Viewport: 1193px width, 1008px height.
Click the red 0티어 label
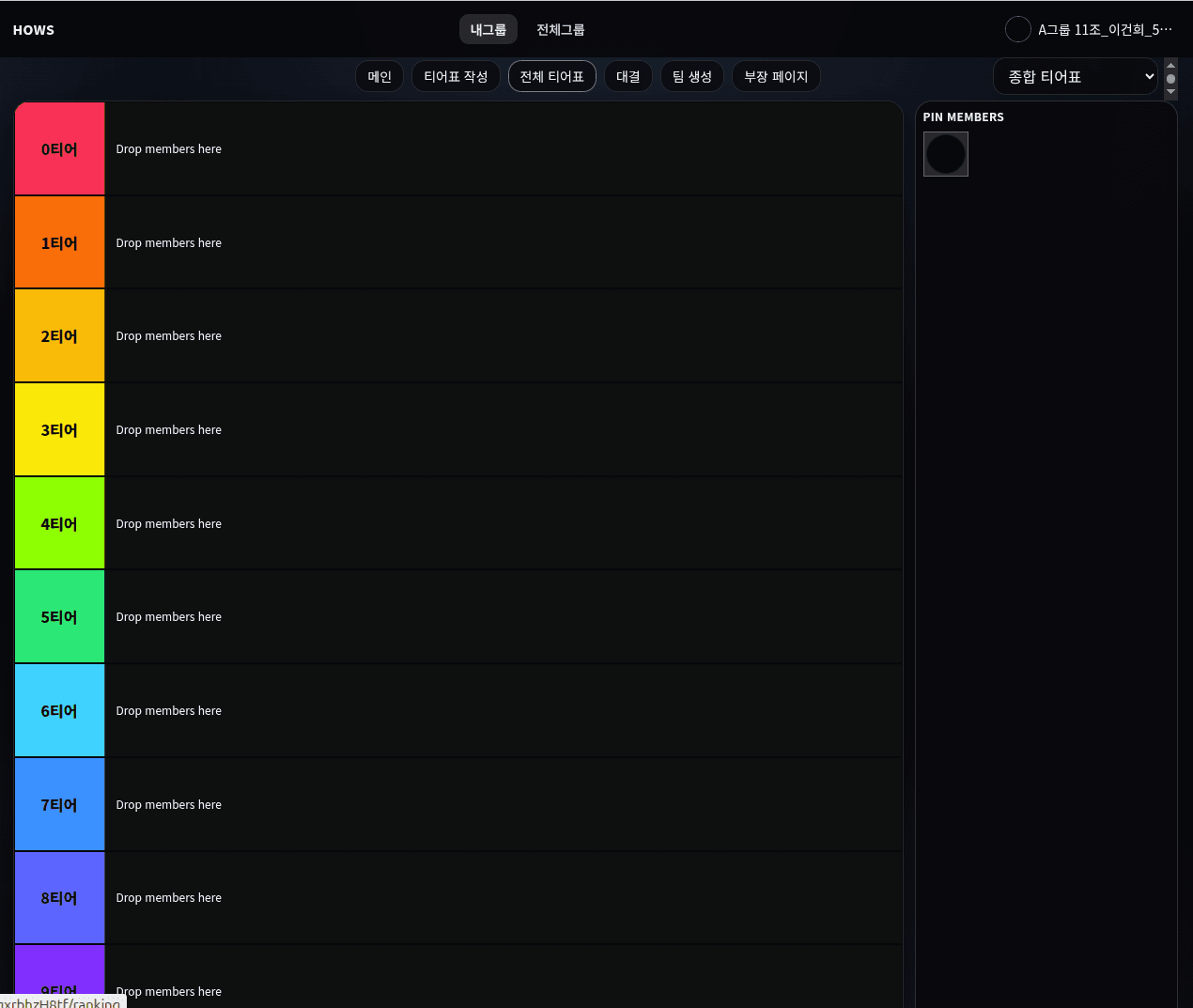(59, 149)
